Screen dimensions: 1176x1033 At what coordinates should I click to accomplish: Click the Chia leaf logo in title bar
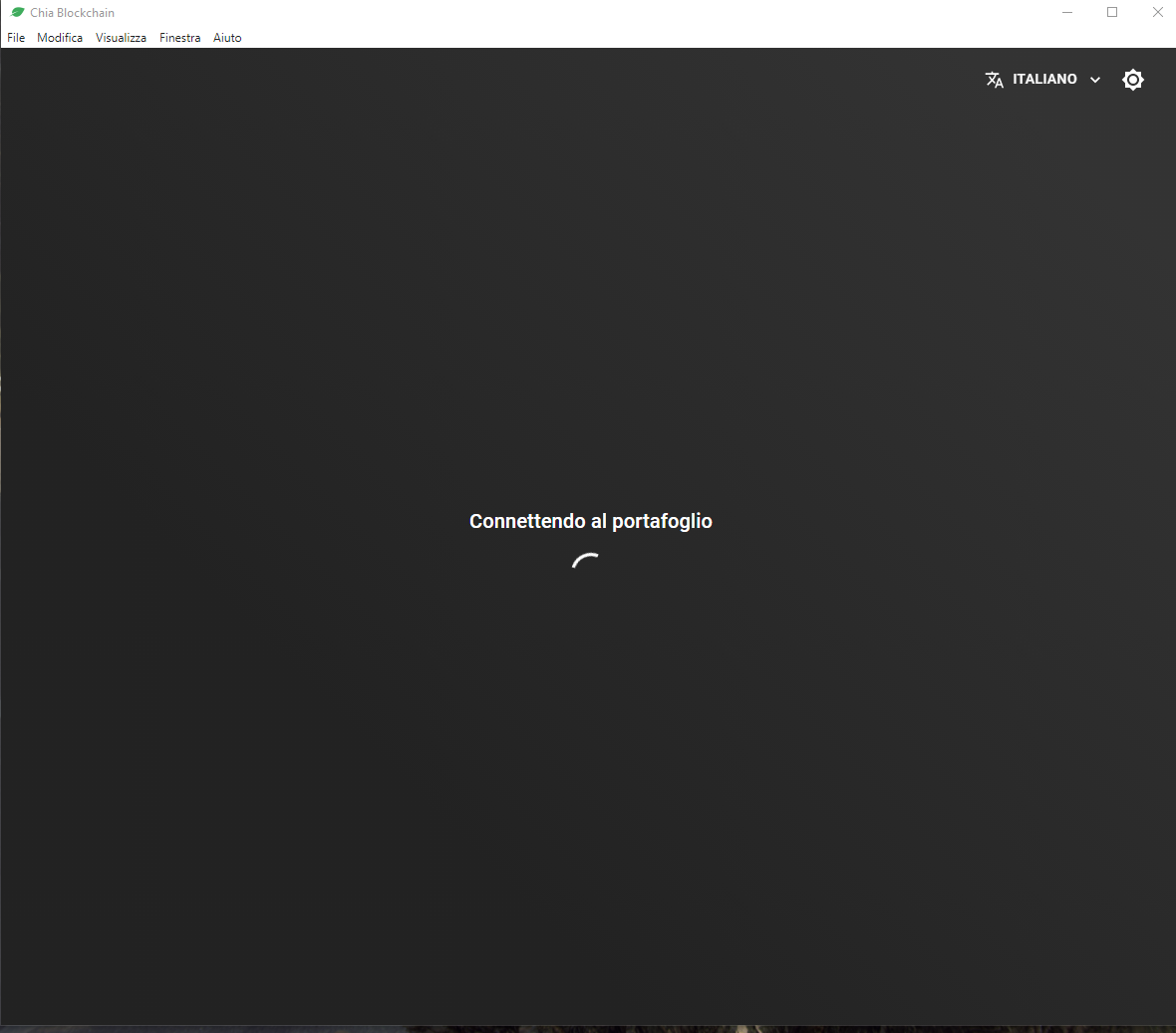[x=18, y=12]
